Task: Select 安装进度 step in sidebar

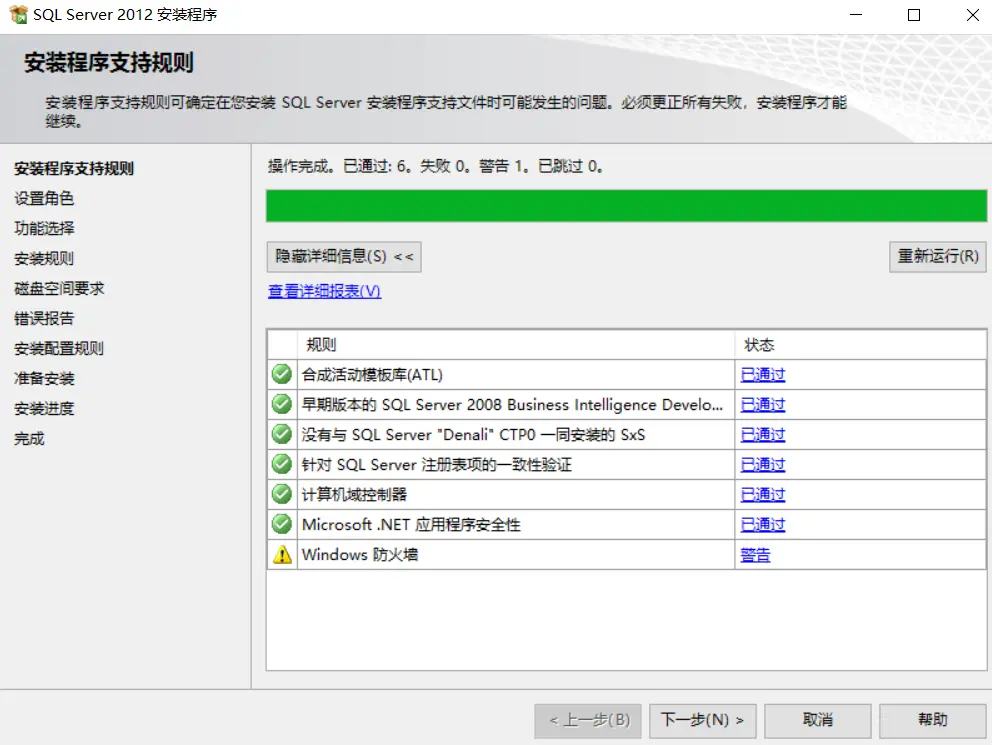Action: pos(44,409)
